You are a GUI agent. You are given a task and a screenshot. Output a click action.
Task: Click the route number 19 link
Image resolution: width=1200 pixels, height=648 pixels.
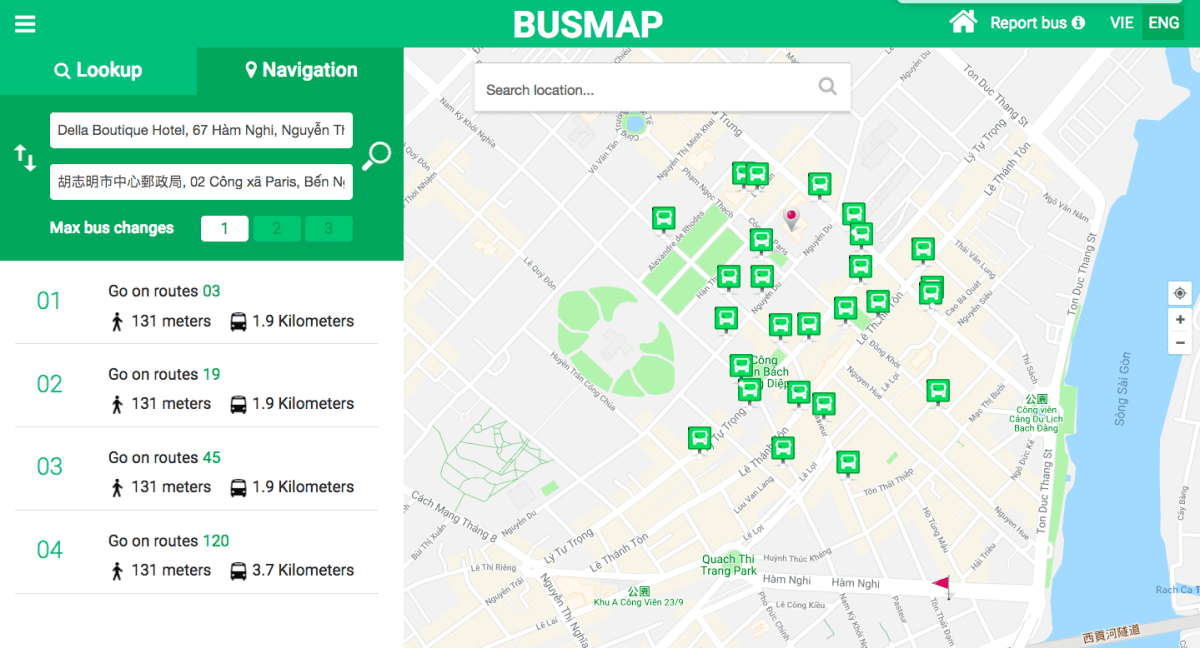(x=211, y=374)
